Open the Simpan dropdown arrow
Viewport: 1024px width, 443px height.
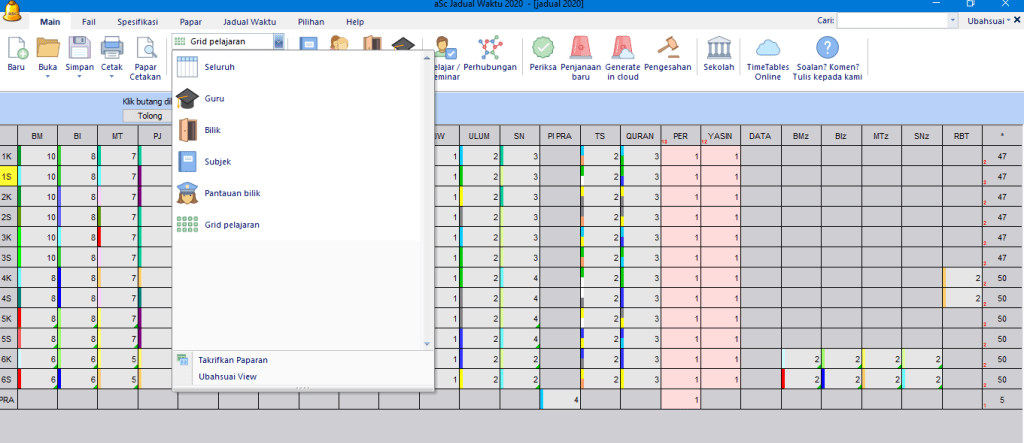click(x=80, y=76)
